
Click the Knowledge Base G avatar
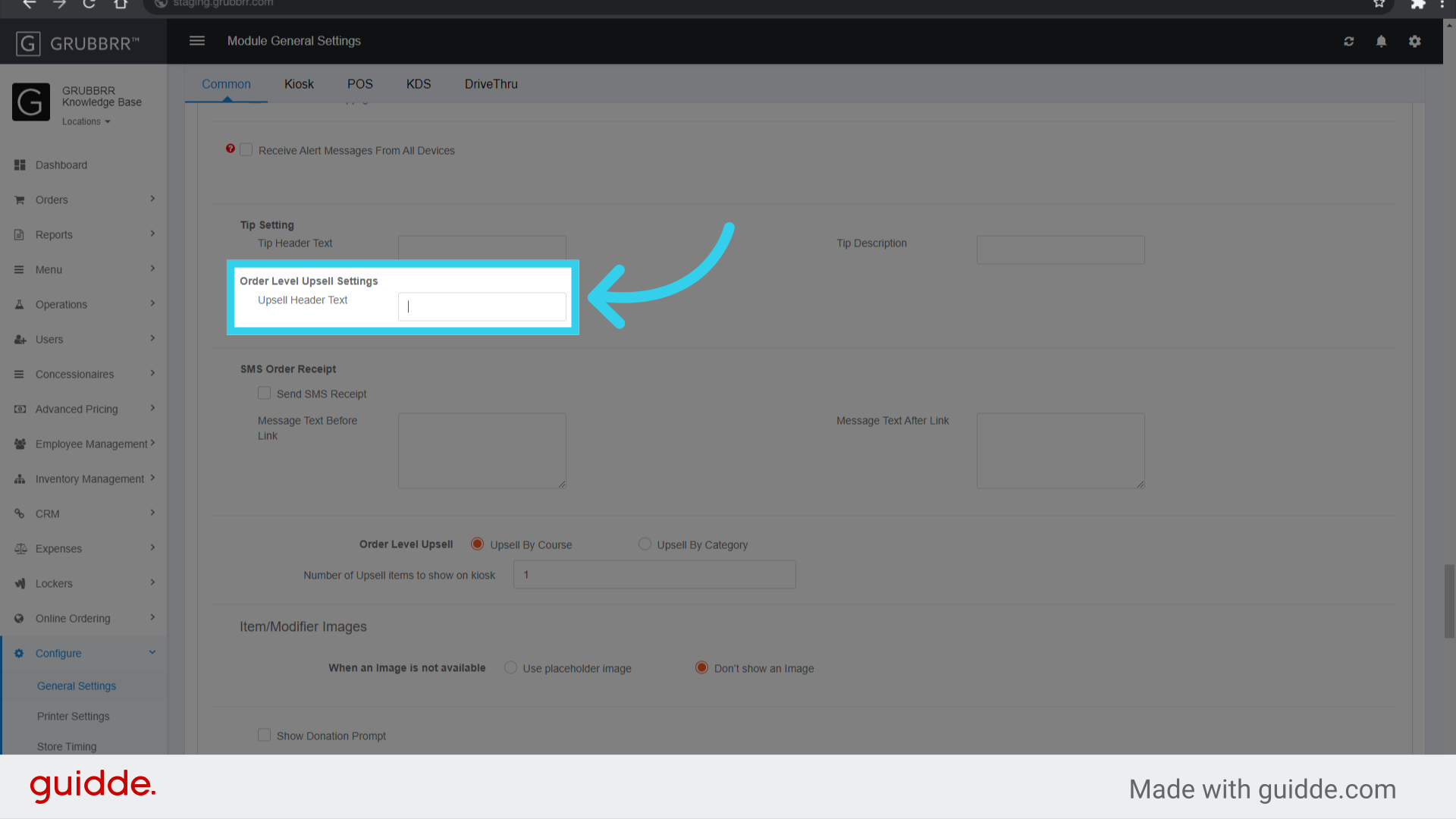coord(31,102)
